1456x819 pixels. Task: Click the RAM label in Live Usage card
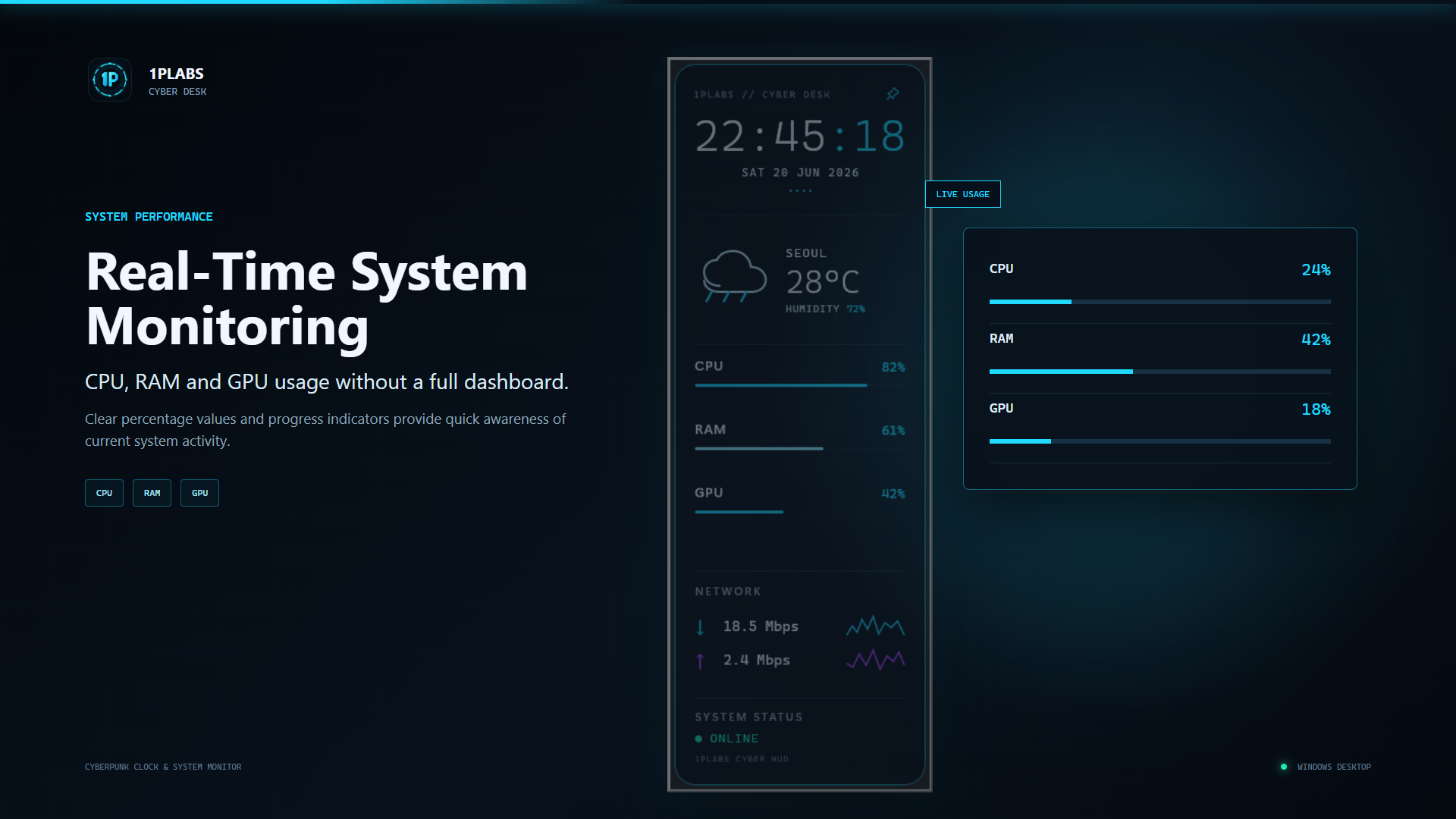pos(1001,338)
